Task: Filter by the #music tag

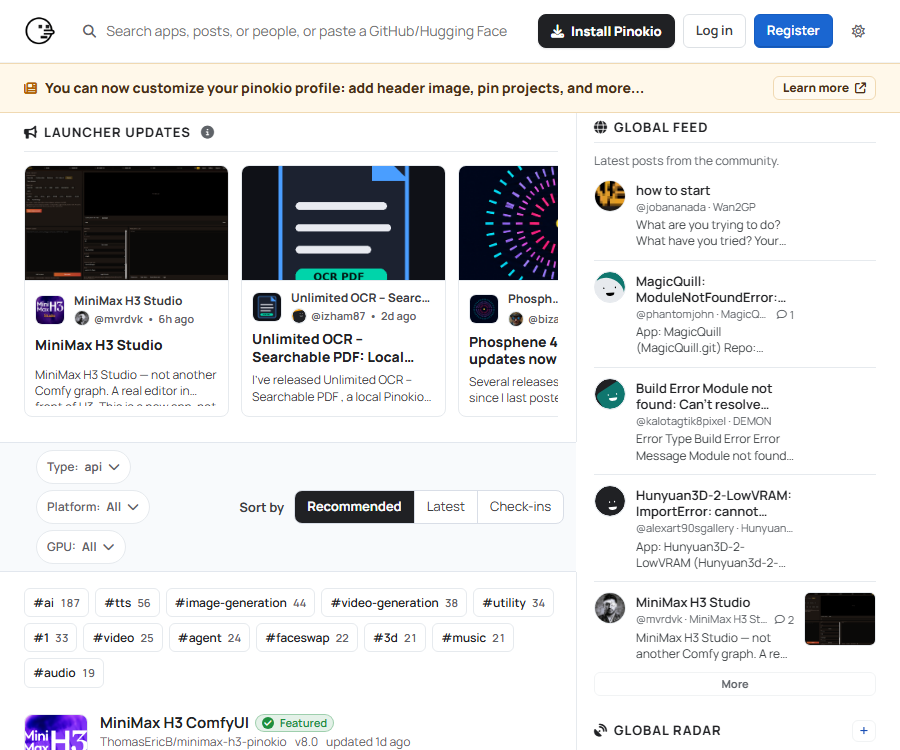Action: tap(473, 638)
